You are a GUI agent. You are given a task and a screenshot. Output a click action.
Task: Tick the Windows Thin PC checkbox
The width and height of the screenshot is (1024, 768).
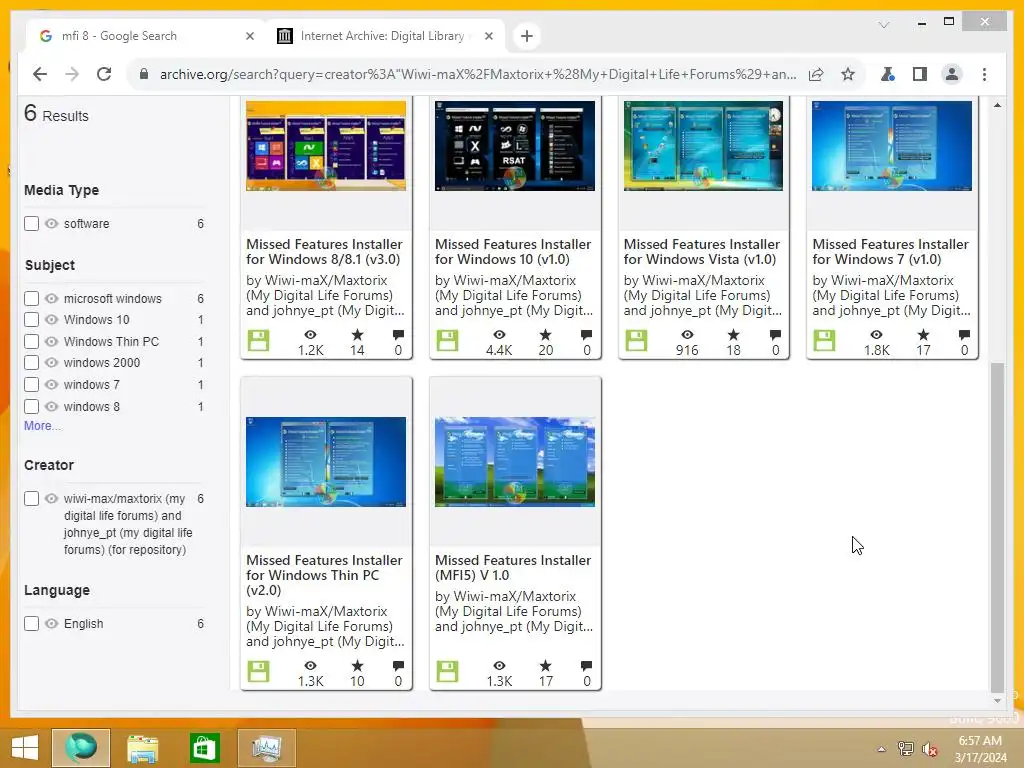31,342
